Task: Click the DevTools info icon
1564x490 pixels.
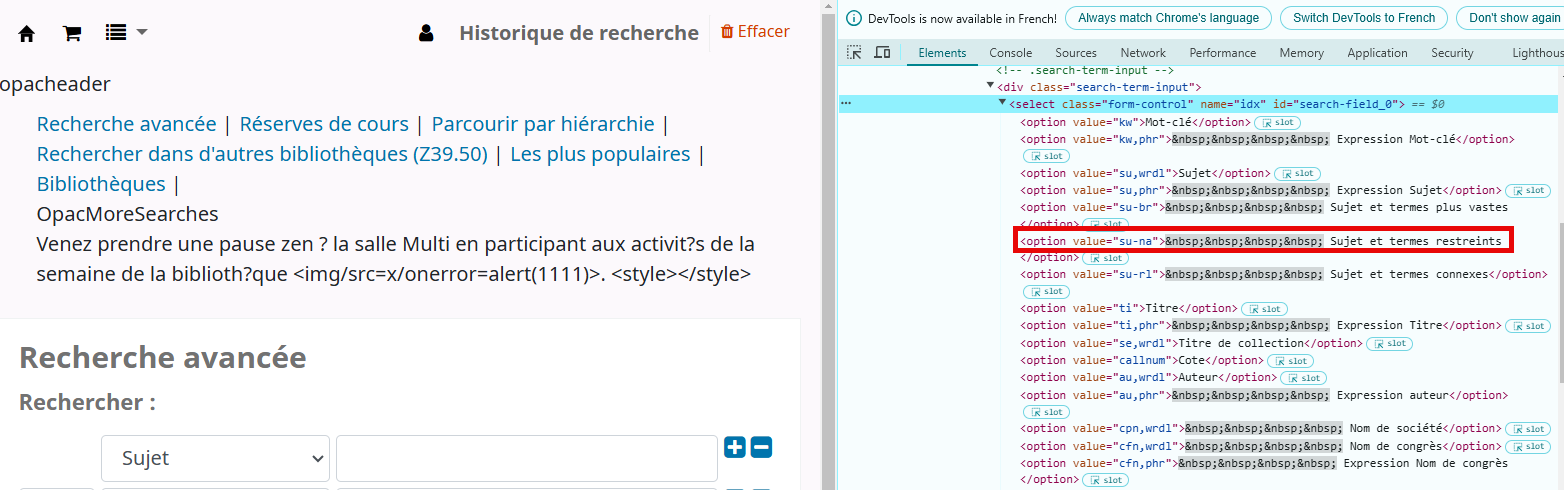Action: (x=853, y=18)
